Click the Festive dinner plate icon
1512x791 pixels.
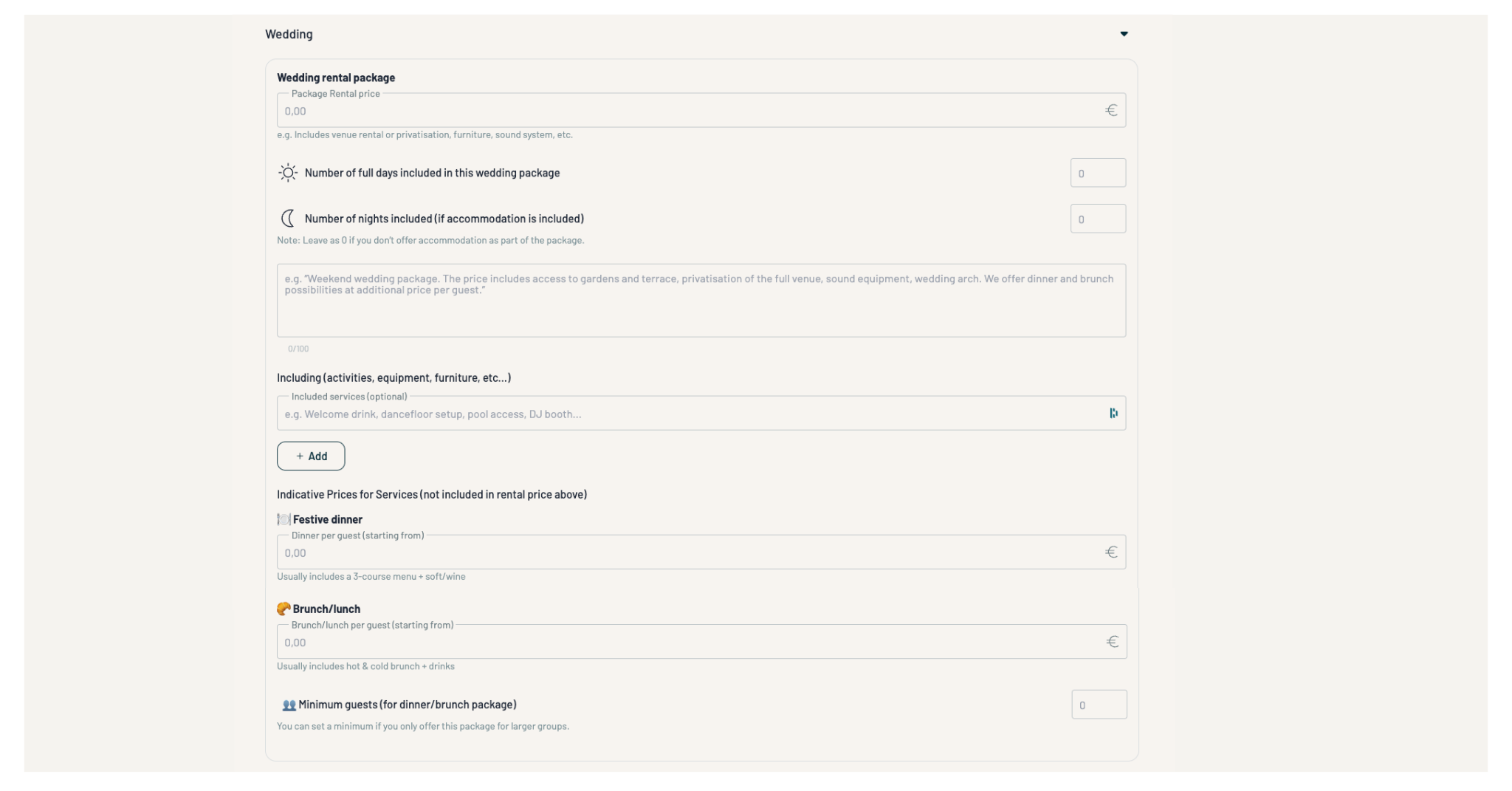click(283, 519)
